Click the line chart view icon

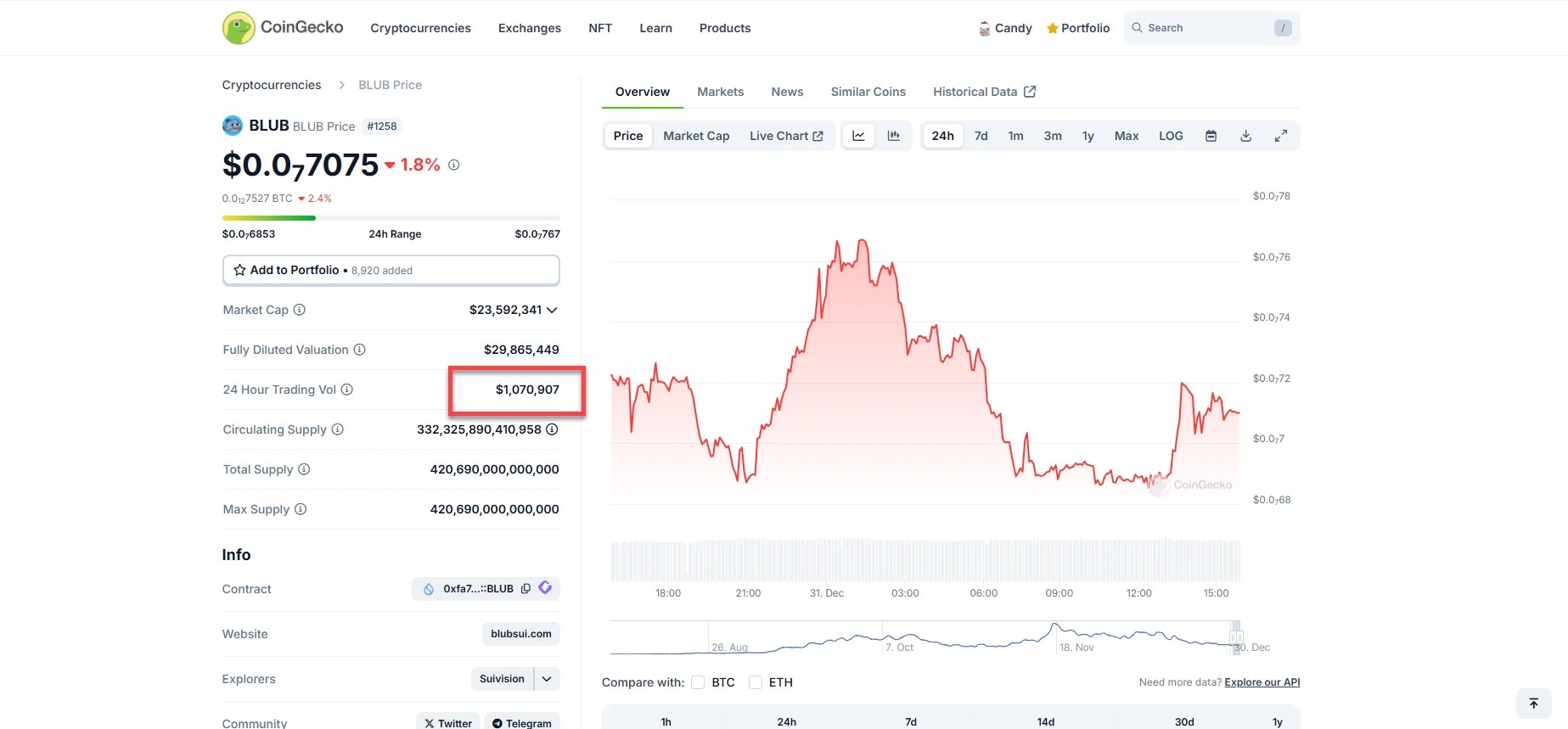858,136
